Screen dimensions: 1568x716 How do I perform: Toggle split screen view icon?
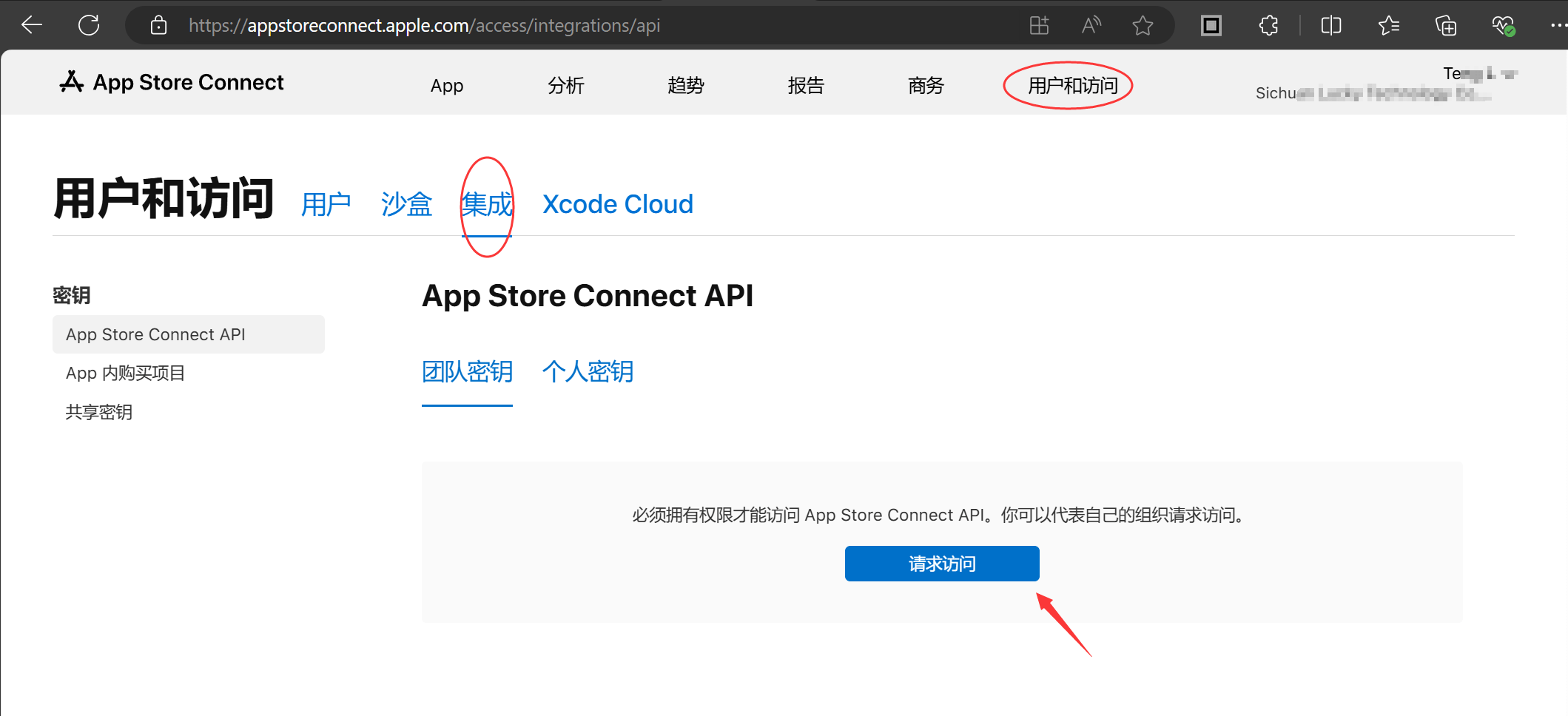1330,26
